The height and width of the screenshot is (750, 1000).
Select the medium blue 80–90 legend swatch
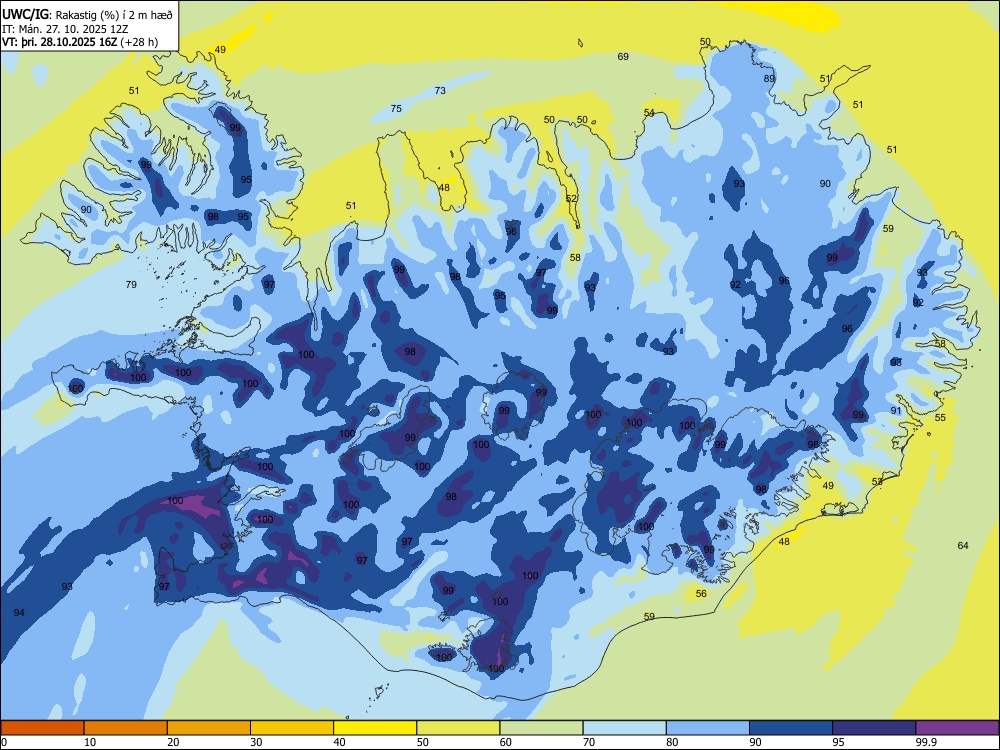coord(708,728)
